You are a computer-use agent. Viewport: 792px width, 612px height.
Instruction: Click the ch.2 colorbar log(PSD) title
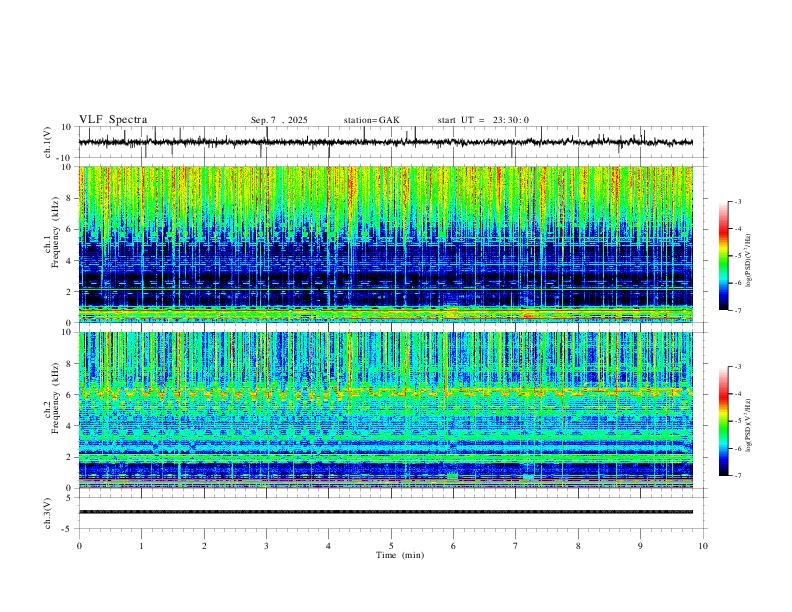coord(748,425)
